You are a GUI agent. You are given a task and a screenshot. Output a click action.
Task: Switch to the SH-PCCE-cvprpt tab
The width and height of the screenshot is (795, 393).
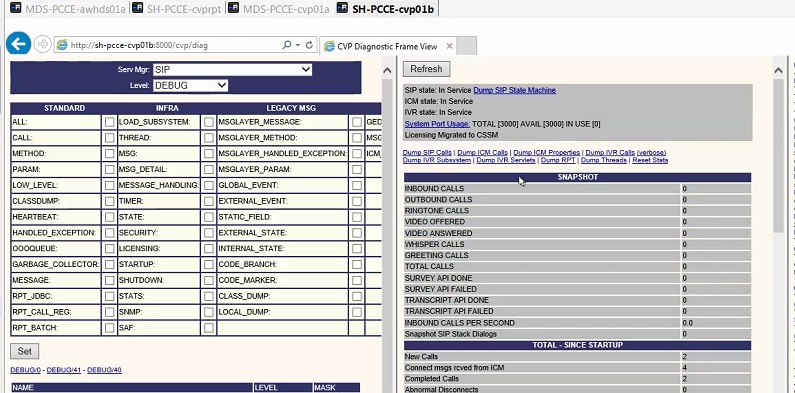(176, 9)
